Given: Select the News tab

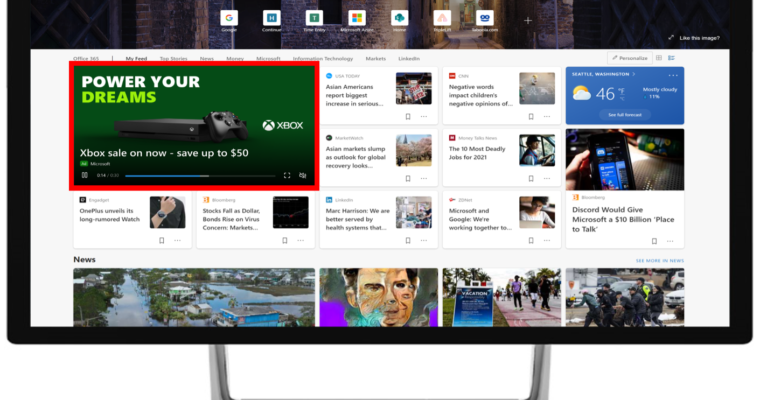Looking at the screenshot, I should [206, 58].
